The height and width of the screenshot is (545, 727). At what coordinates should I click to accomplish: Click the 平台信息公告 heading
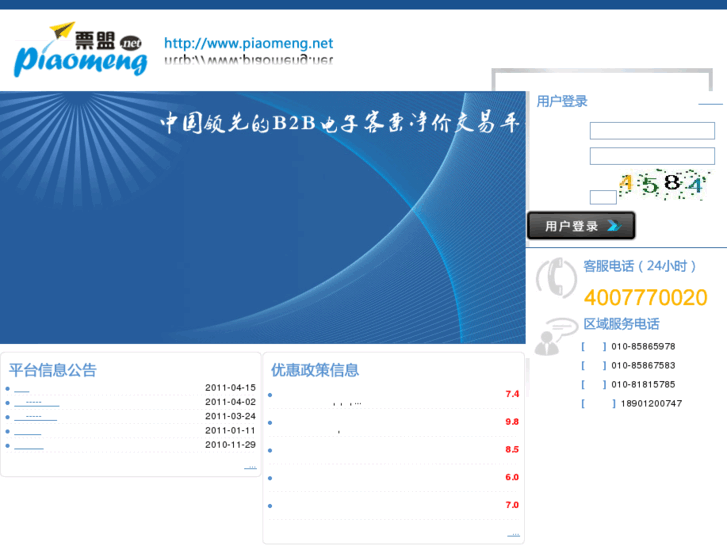click(x=52, y=370)
